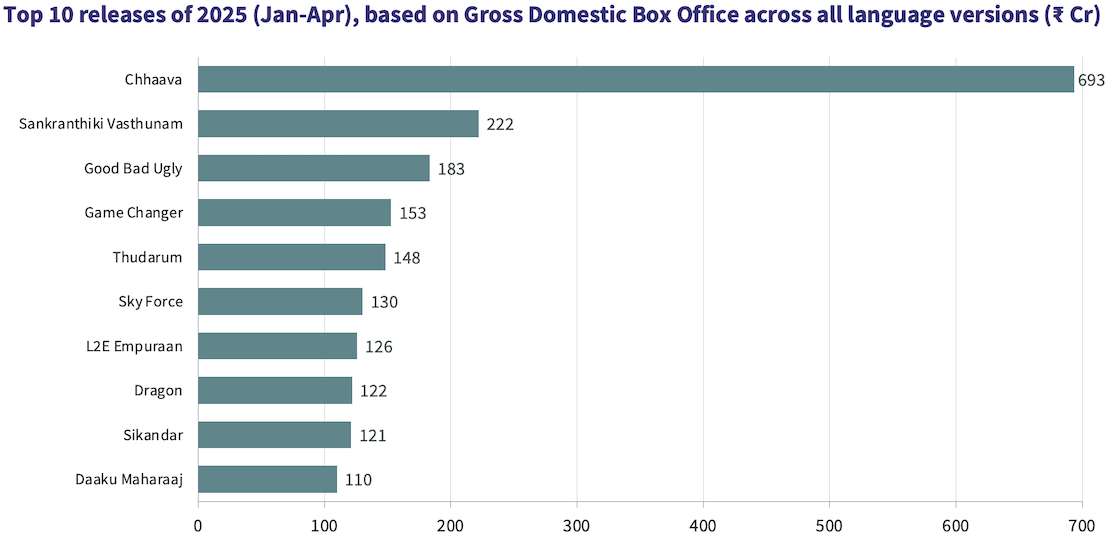
Task: Click the Daaku Maharaaj label
Action: click(130, 479)
